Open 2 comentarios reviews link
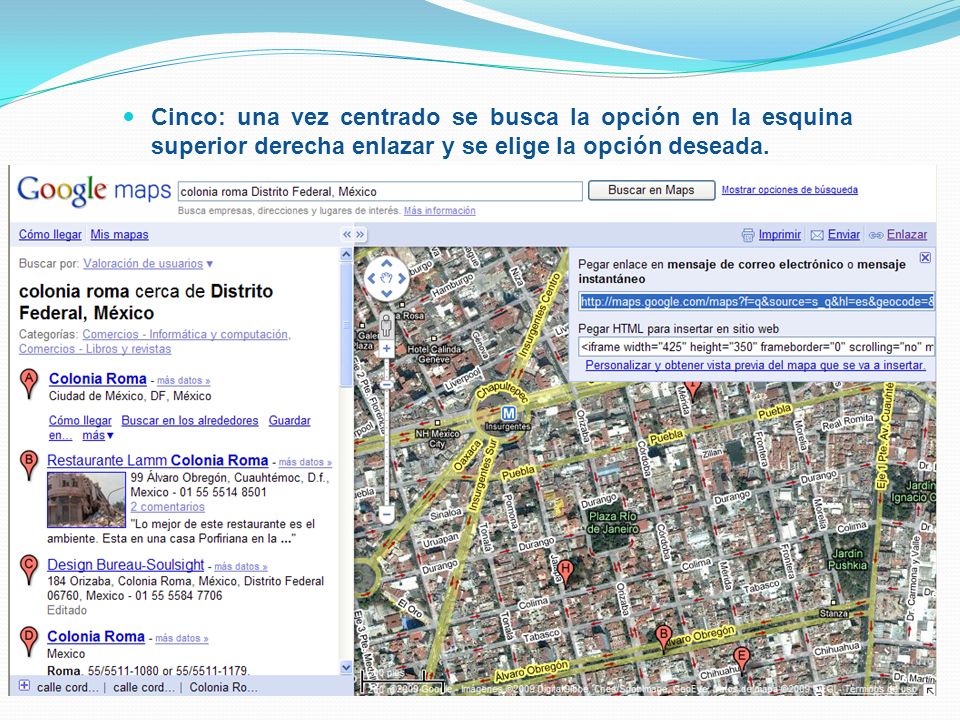 pos(167,507)
